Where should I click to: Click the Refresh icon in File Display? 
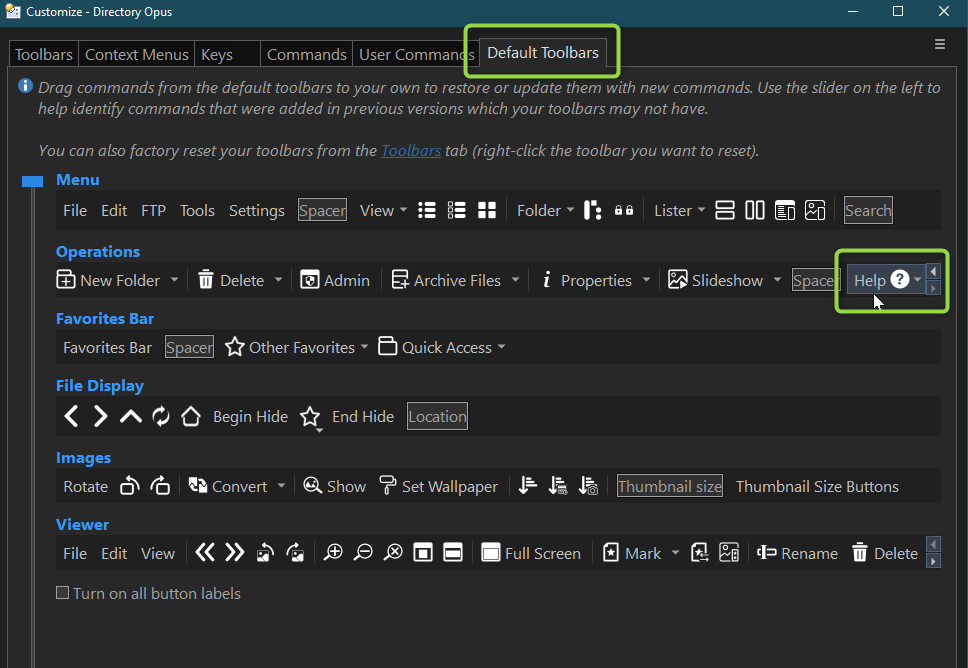(x=161, y=417)
